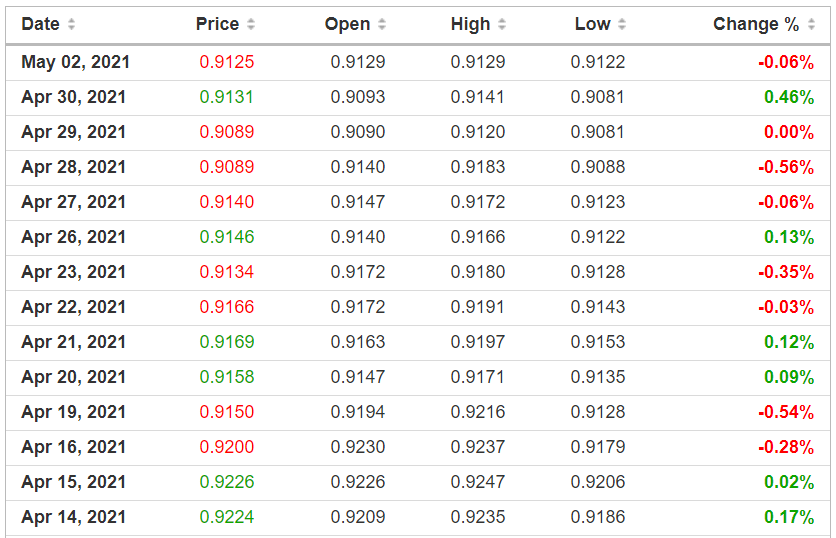The image size is (836, 538).
Task: Sort table by the Date column label
Action: pos(40,24)
